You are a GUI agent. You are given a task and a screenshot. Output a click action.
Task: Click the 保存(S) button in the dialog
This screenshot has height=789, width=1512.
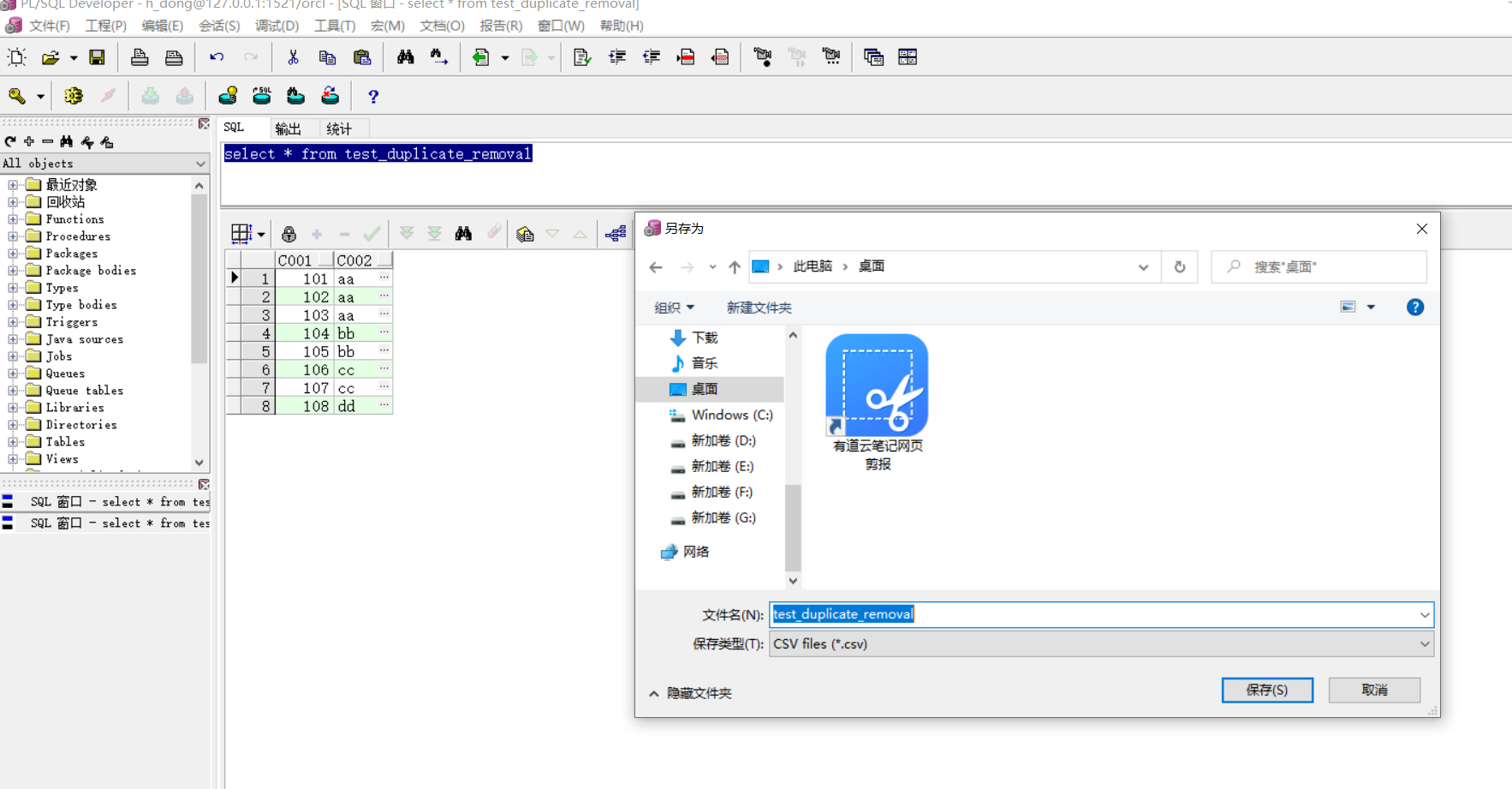(x=1267, y=690)
